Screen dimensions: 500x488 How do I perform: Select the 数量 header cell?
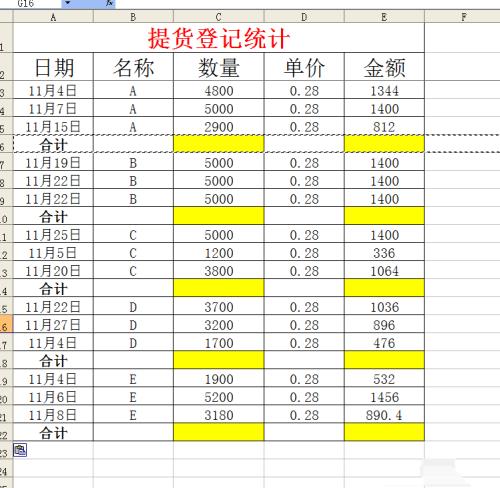219,66
